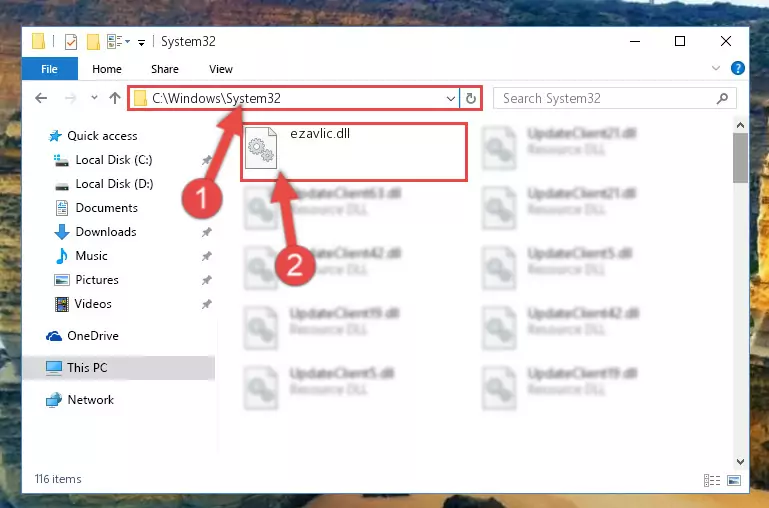Click the Search System32 box
Viewport: 769px width, 508px height.
tap(615, 98)
